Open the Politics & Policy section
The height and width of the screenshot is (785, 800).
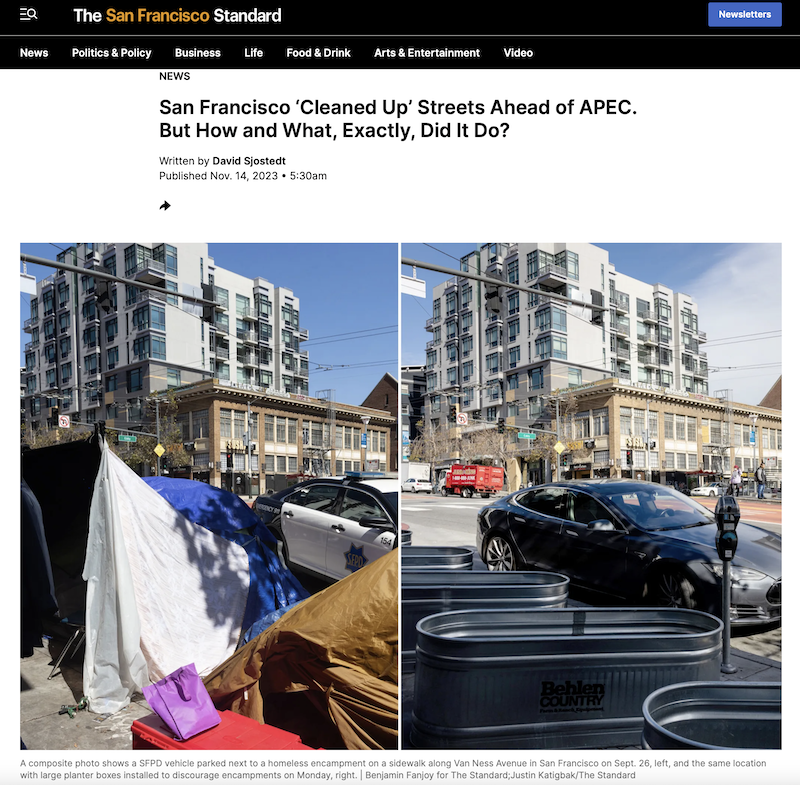click(x=111, y=53)
